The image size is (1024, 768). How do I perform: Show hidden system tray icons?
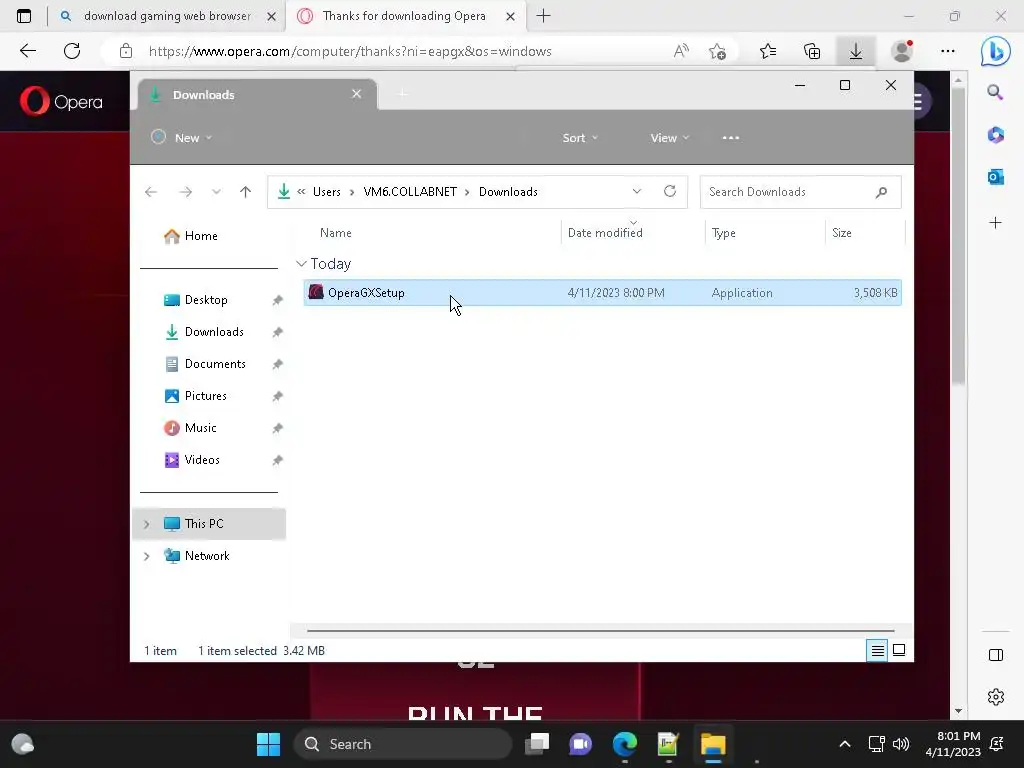844,744
